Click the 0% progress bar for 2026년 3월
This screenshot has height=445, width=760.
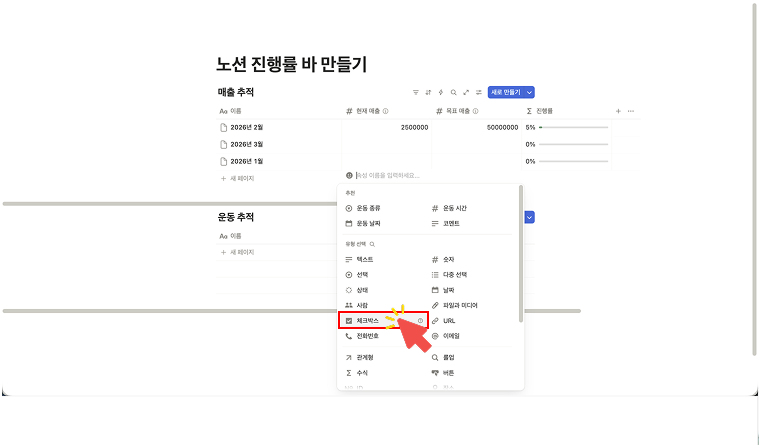tap(573, 144)
